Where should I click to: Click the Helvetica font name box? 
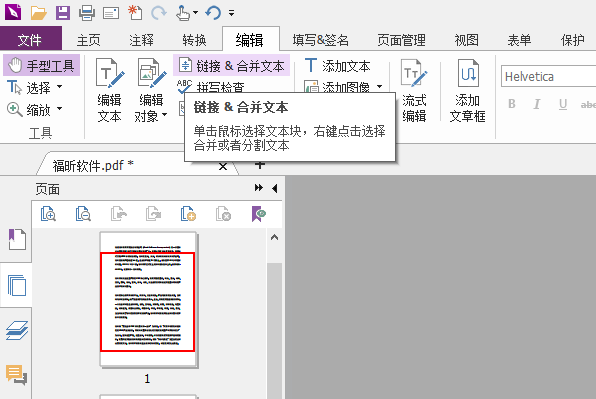click(x=548, y=76)
